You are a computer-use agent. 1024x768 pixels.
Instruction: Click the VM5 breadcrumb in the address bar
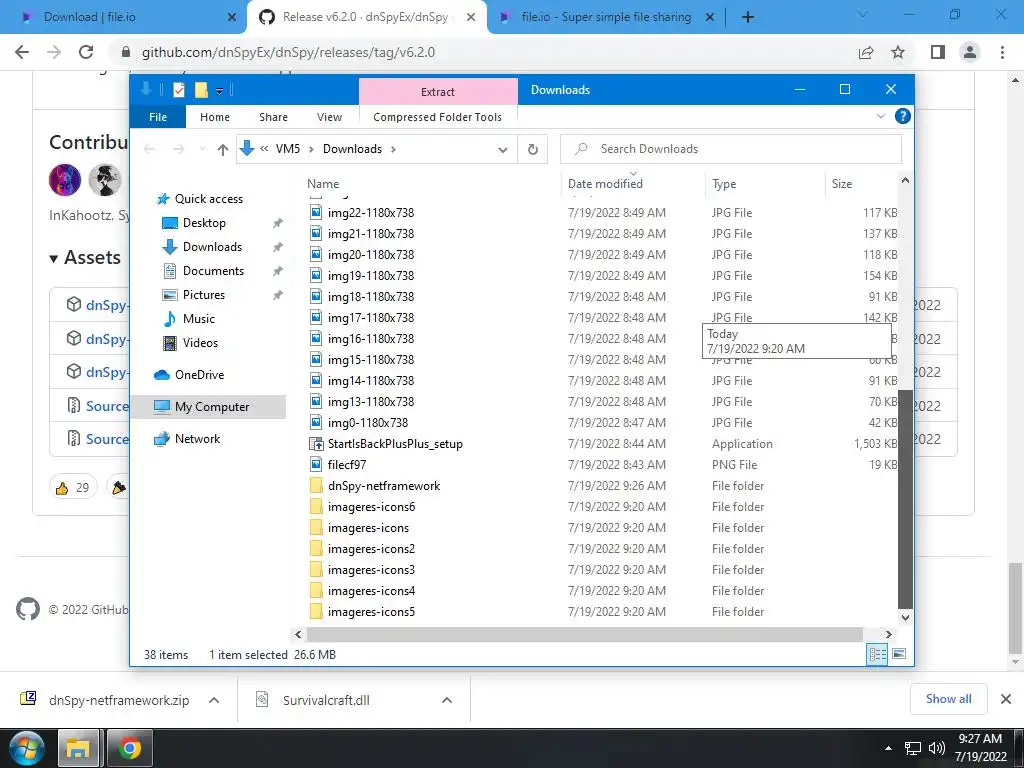coord(288,149)
